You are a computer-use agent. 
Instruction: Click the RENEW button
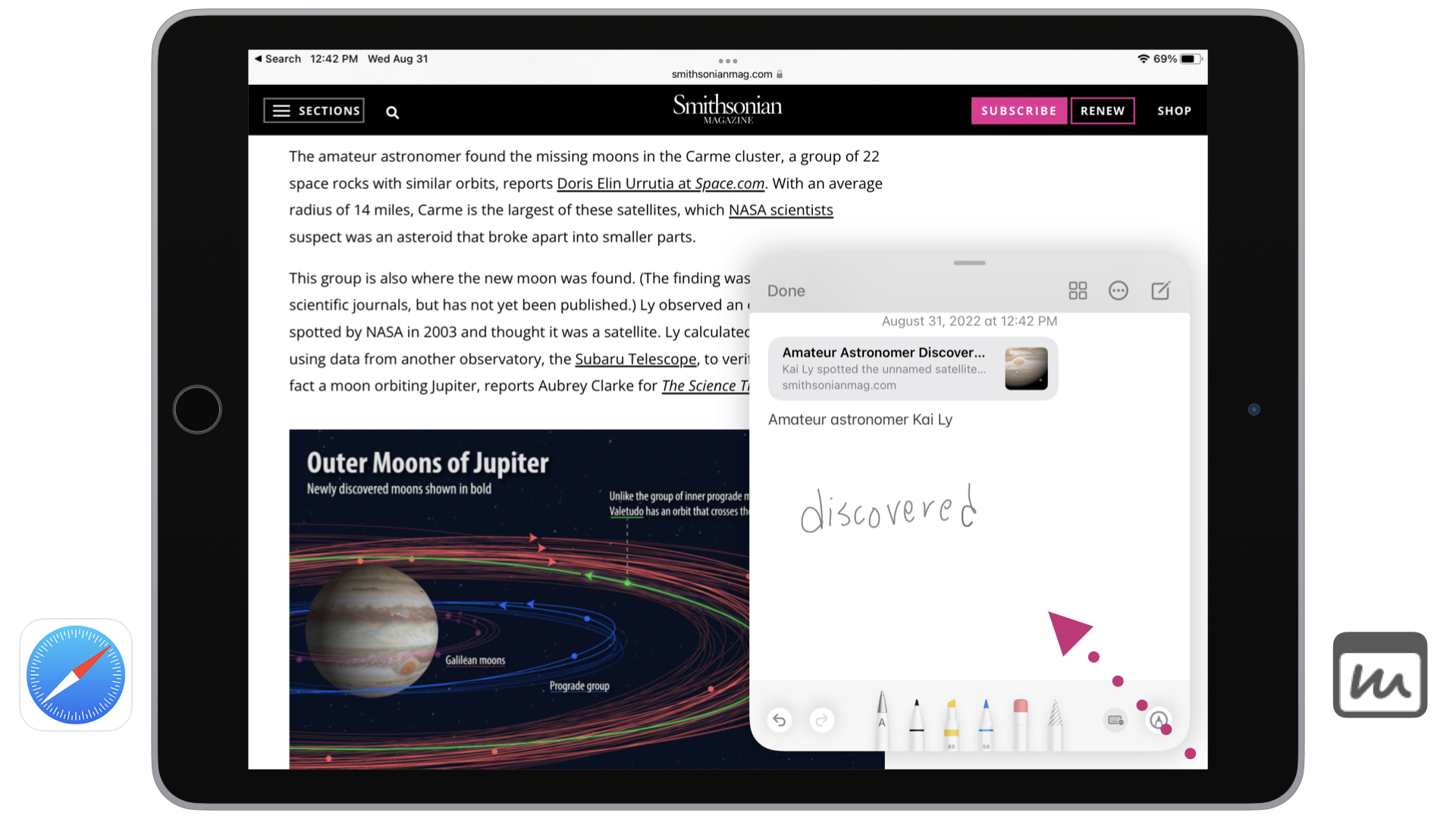coord(1103,111)
